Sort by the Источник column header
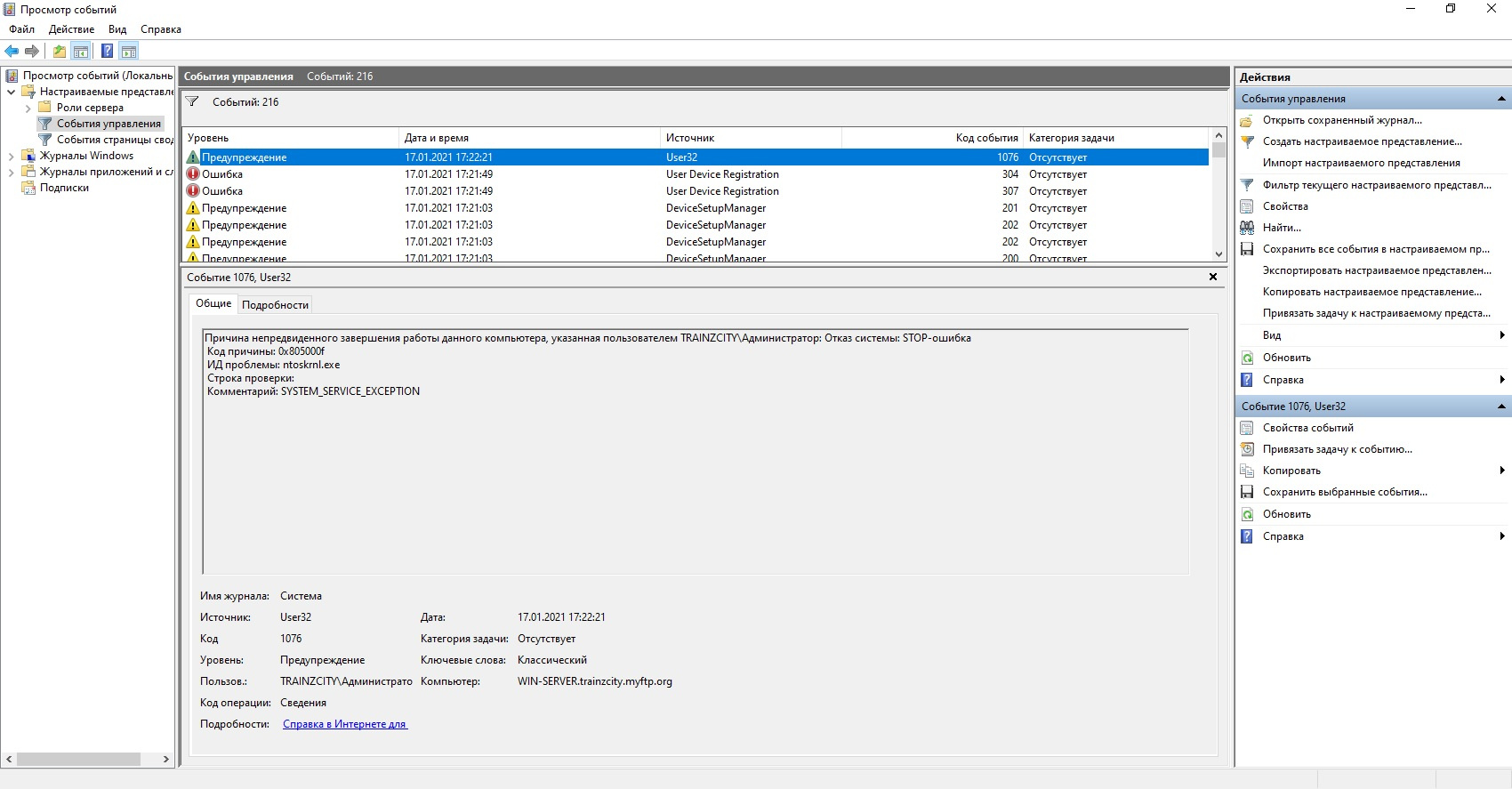Viewport: 1512px width, 789px height. click(751, 138)
